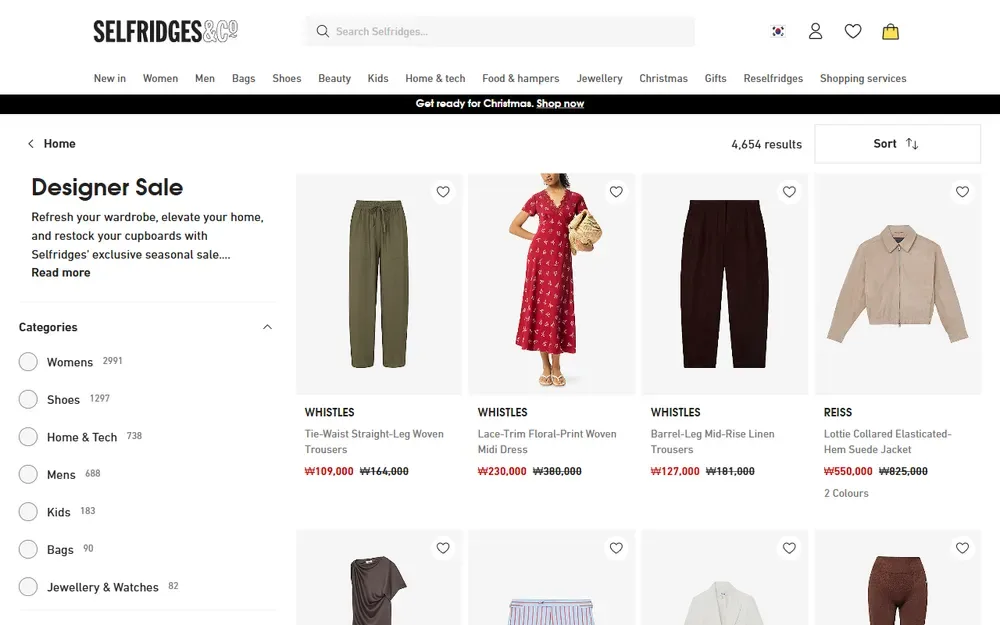Open the Reselfridges menu
Viewport: 1000px width, 625px height.
pos(773,78)
